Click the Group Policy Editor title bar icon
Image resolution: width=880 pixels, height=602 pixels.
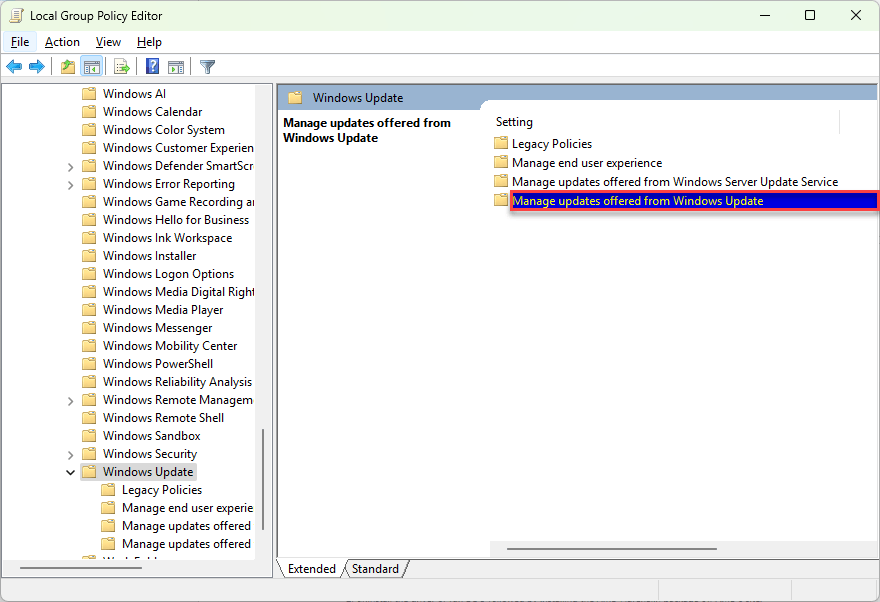[16, 15]
